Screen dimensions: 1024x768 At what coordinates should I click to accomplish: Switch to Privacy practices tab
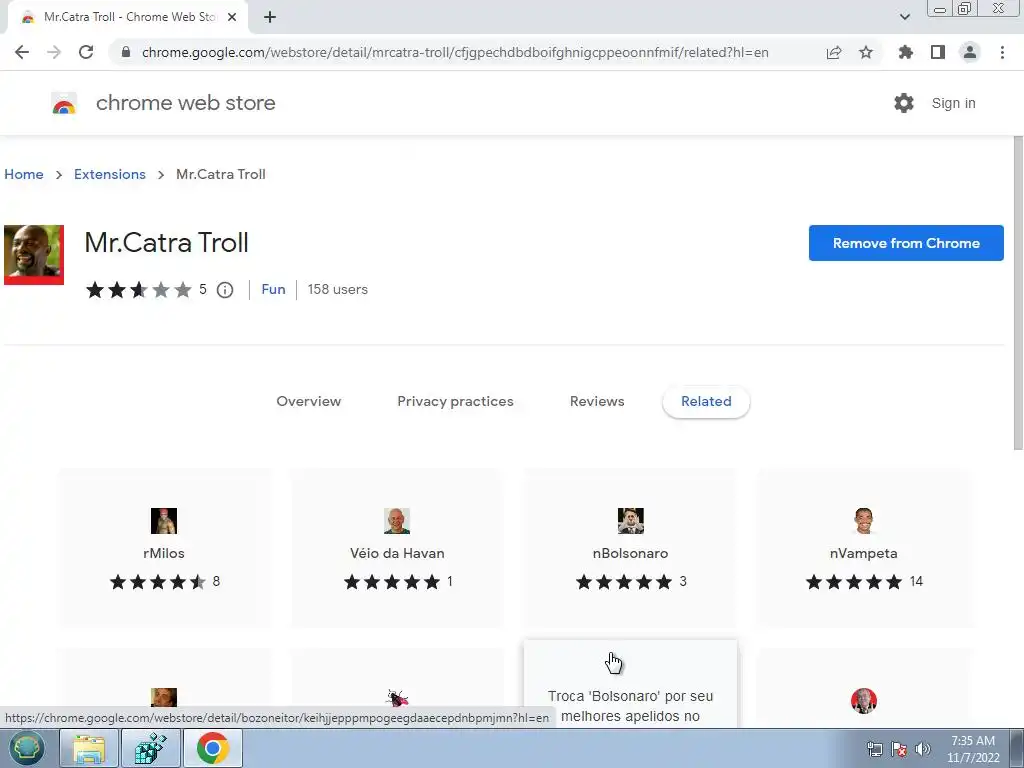point(455,402)
